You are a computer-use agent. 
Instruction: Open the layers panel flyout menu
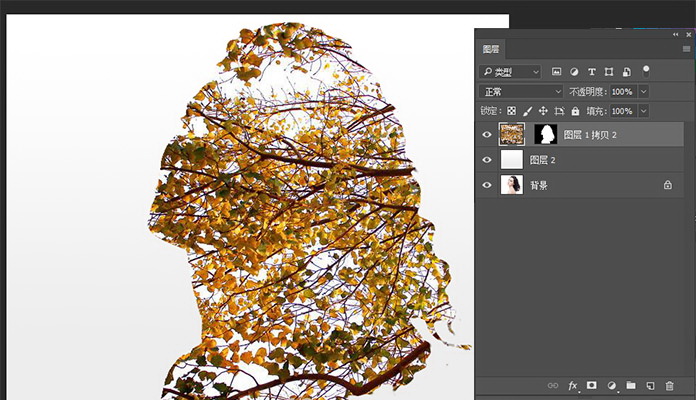coord(686,48)
